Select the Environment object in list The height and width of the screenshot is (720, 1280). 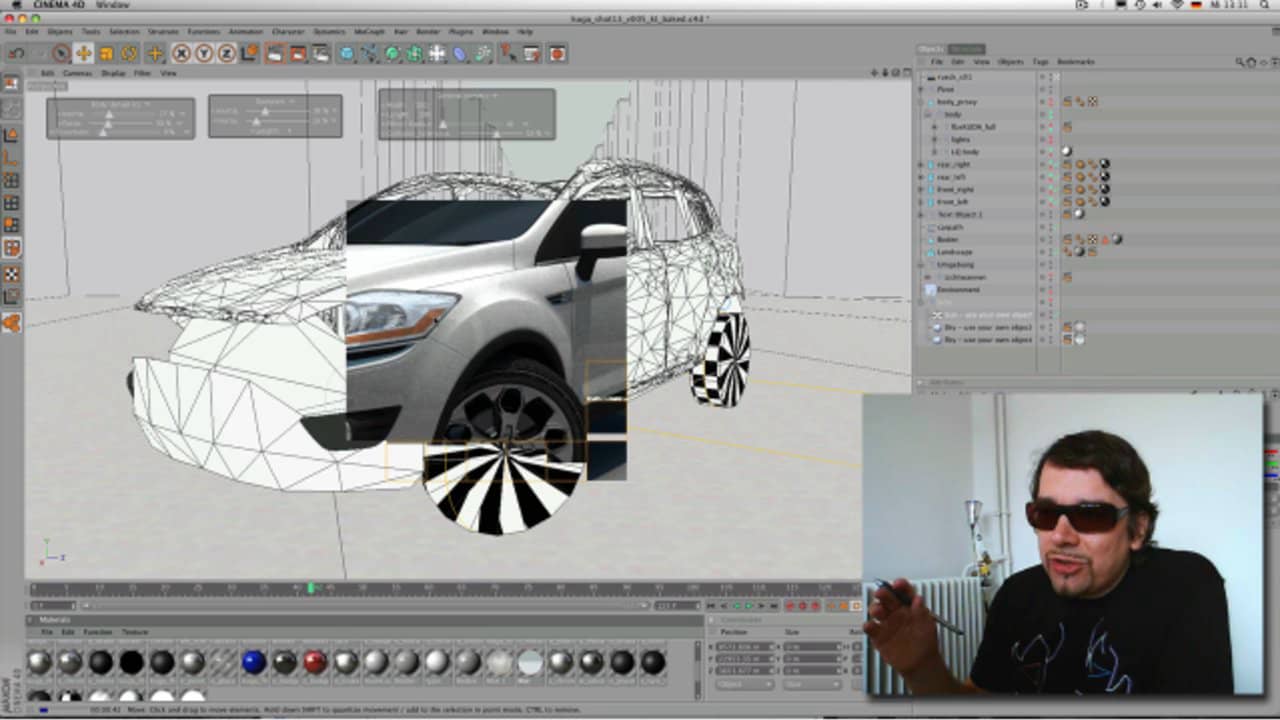coord(958,290)
